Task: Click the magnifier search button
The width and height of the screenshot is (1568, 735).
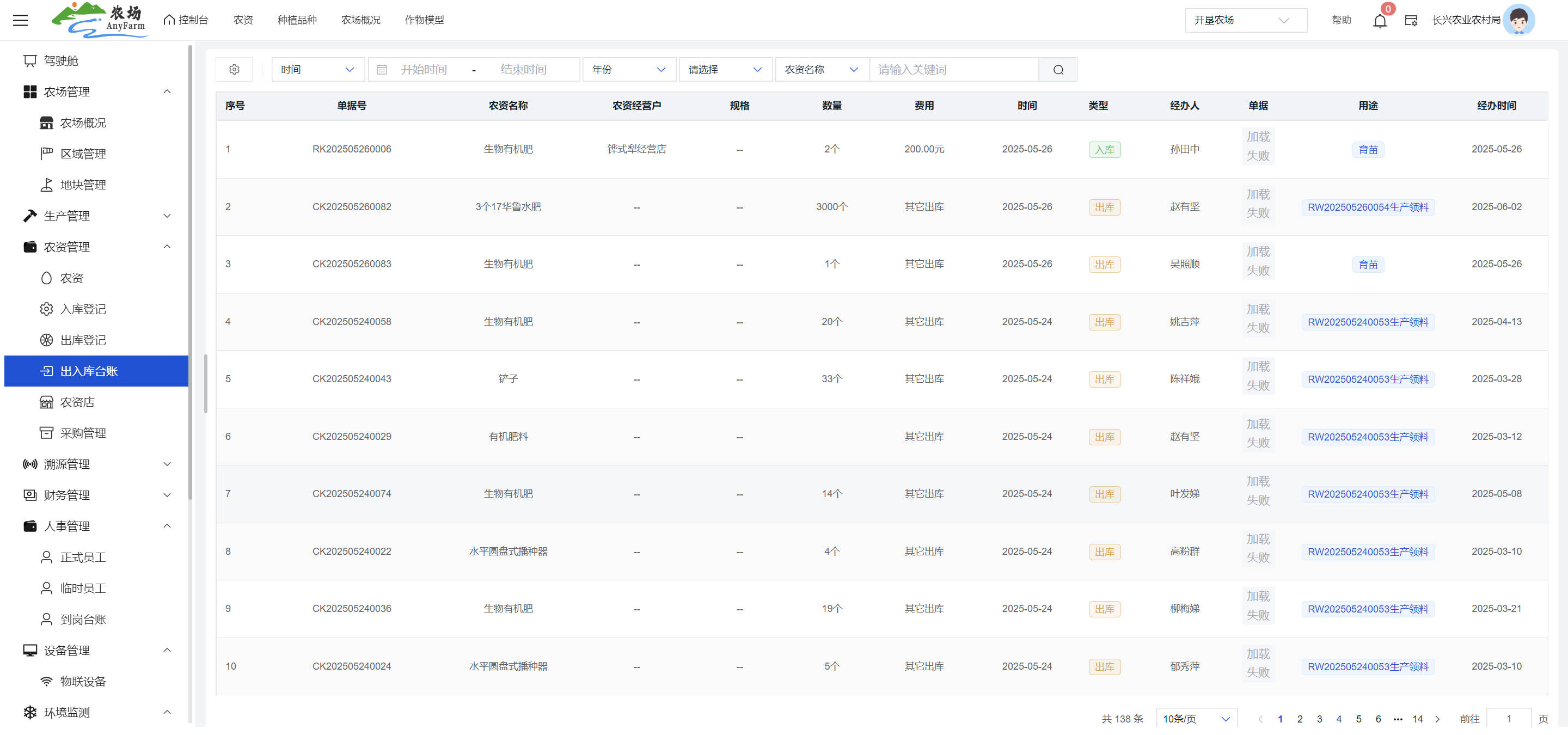Action: pos(1058,69)
